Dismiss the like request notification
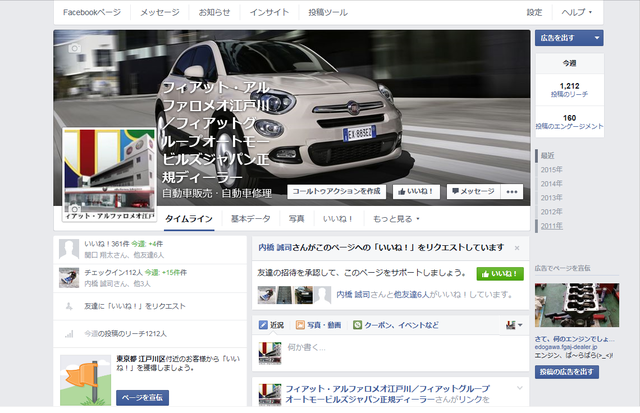The width and height of the screenshot is (640, 413). coord(517,248)
